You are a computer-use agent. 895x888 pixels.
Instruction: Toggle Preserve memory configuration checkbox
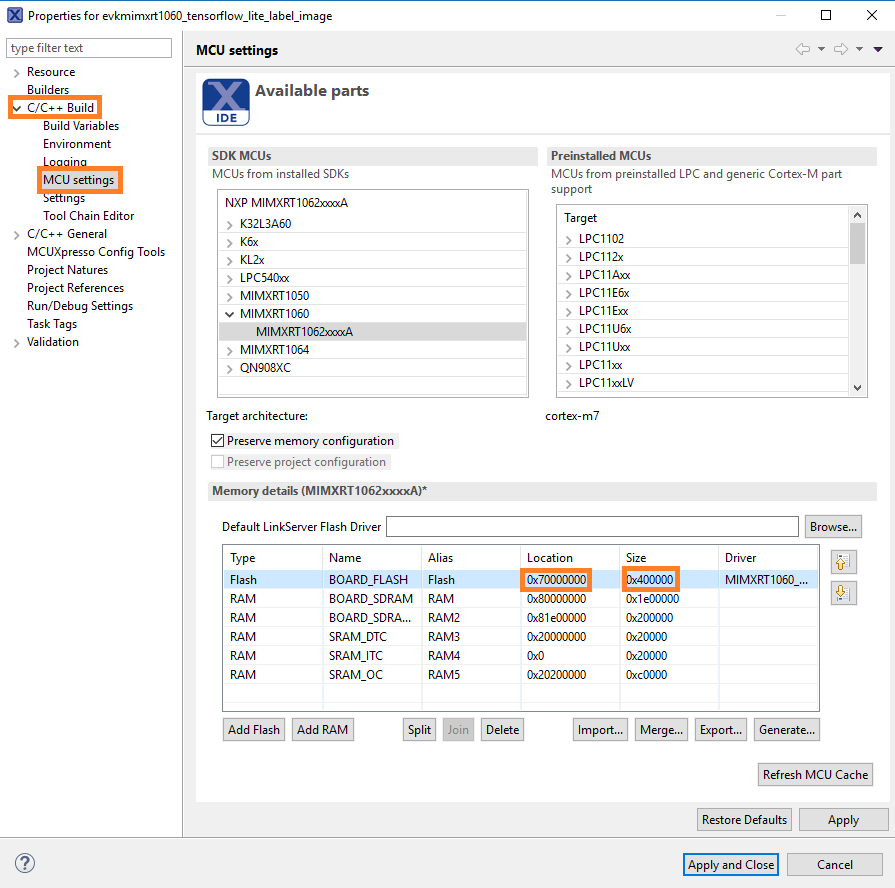(x=217, y=441)
